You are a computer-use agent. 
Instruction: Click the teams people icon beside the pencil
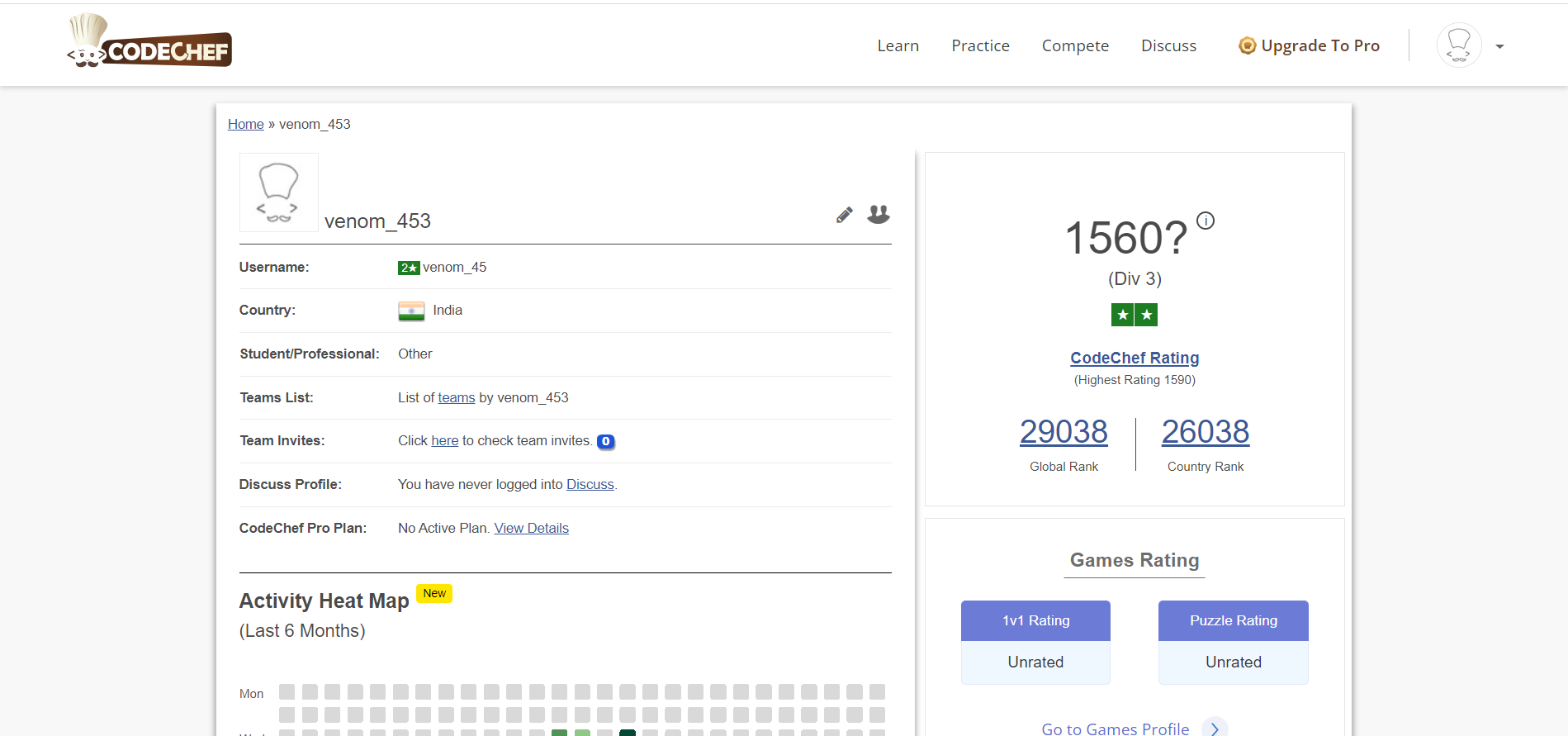coord(879,214)
